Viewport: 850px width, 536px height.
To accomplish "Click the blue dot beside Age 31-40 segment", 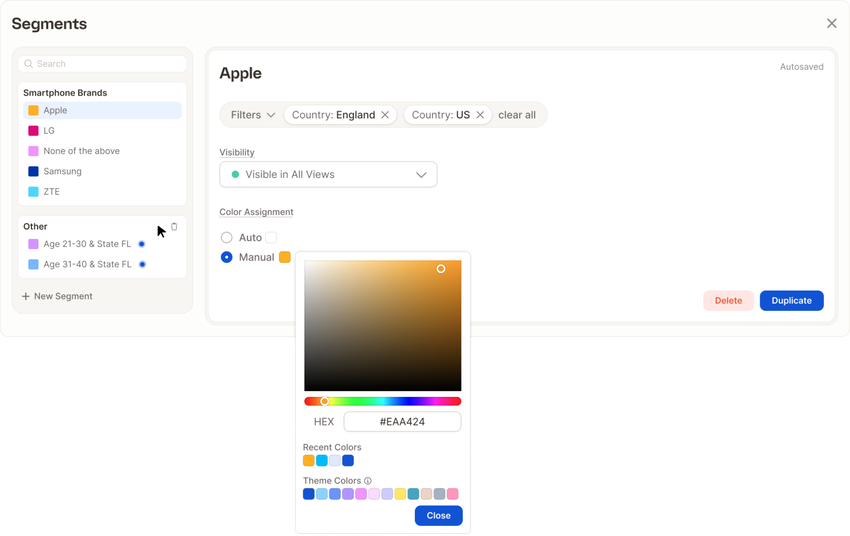I will click(x=142, y=265).
